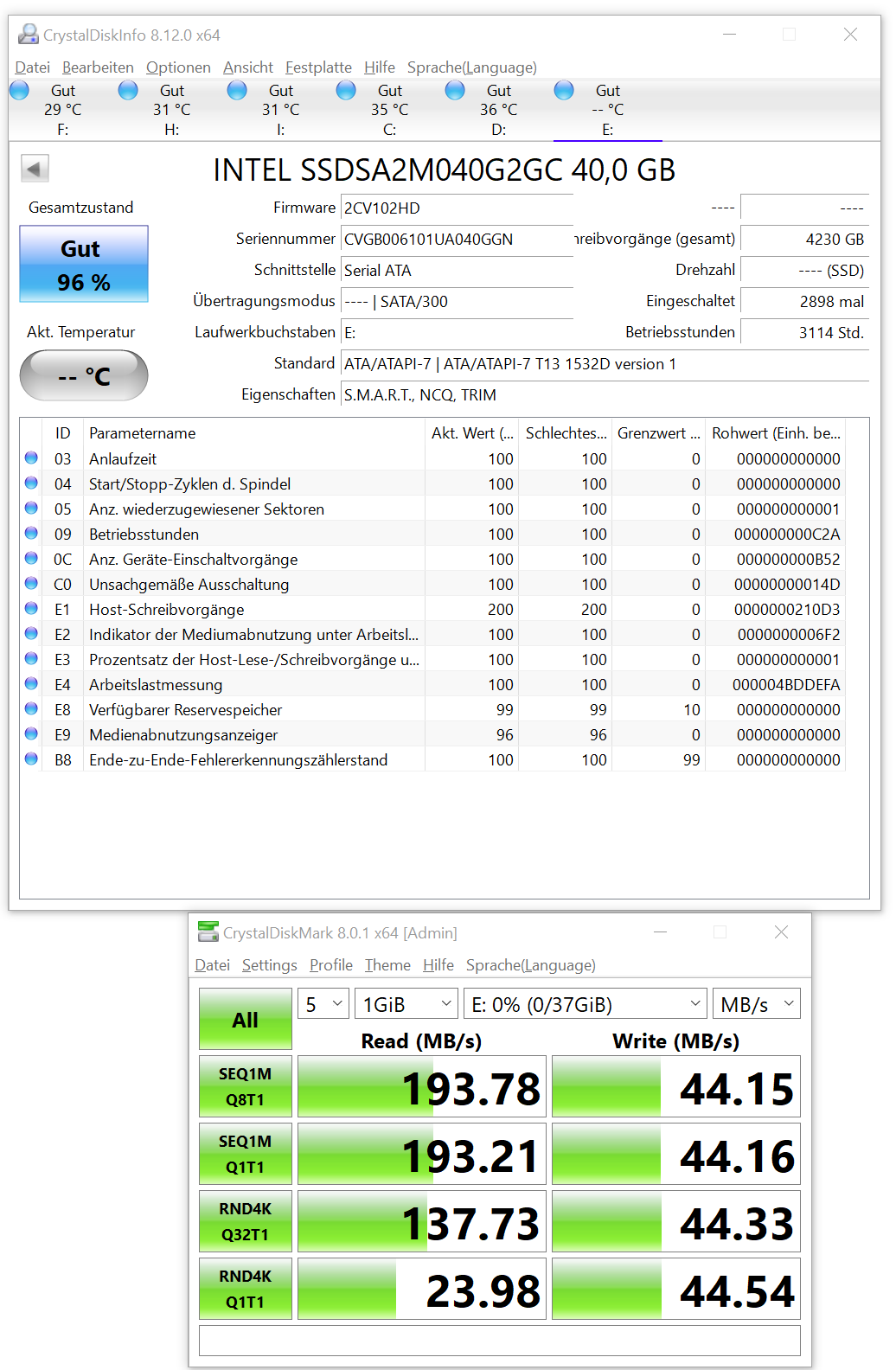
Task: Click empty comment box in CrystalDiskMark
Action: click(x=500, y=1341)
